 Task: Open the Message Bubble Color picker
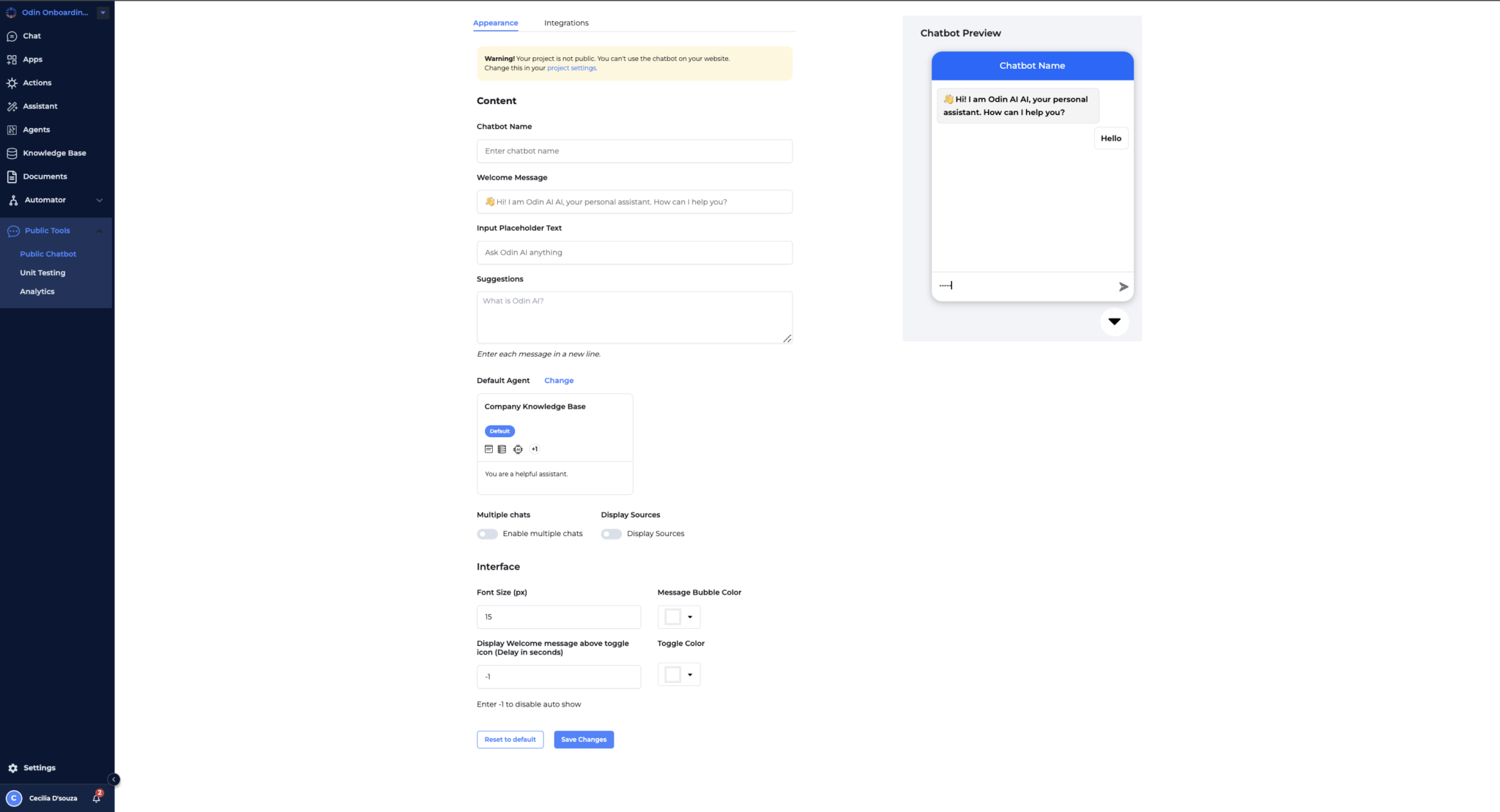[679, 617]
